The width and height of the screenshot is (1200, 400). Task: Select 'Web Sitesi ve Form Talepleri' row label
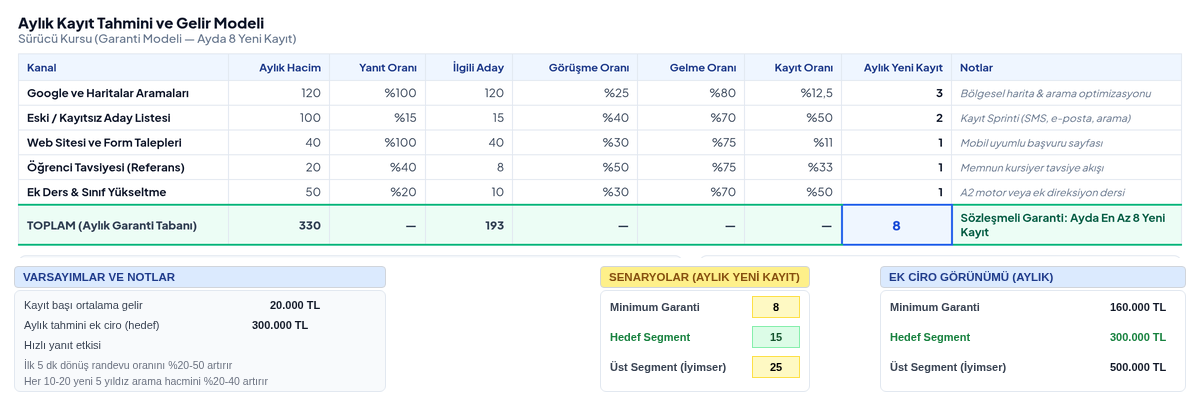coord(104,142)
